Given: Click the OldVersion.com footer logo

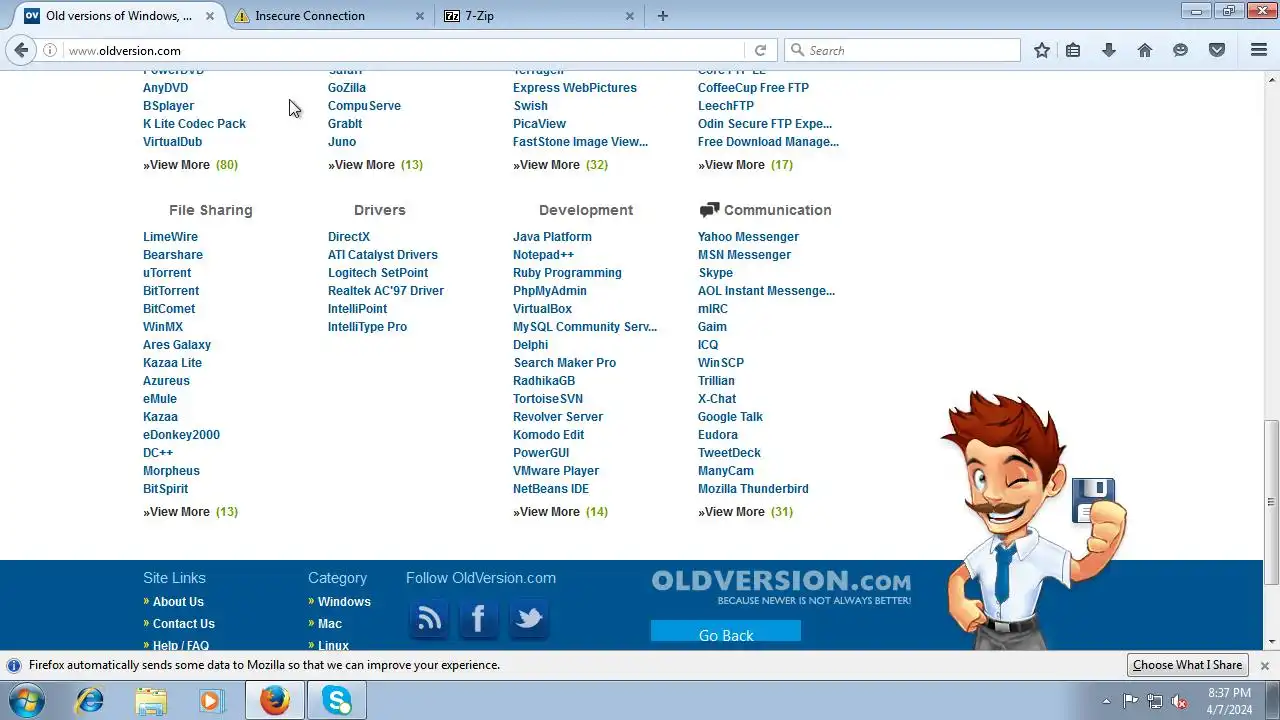Looking at the screenshot, I should [x=781, y=587].
